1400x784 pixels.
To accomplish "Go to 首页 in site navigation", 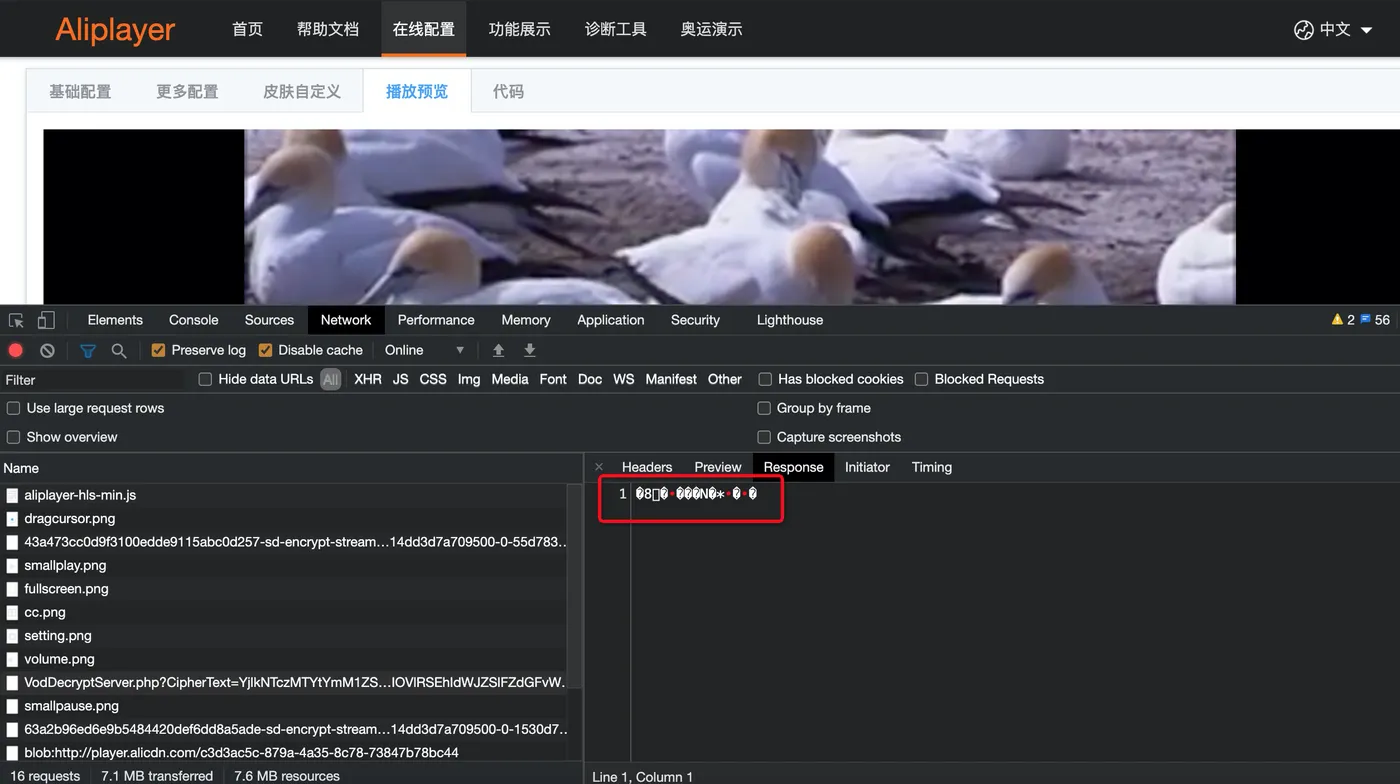I will (247, 29).
